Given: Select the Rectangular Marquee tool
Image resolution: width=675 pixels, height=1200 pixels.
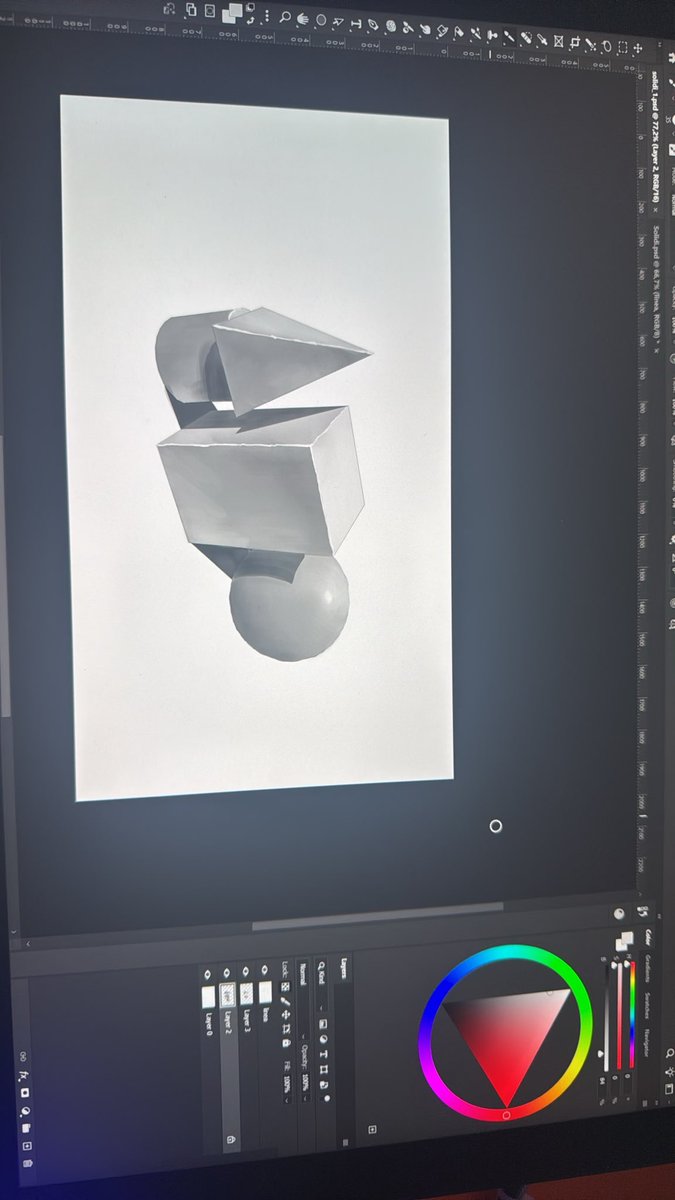Looking at the screenshot, I should tap(623, 47).
